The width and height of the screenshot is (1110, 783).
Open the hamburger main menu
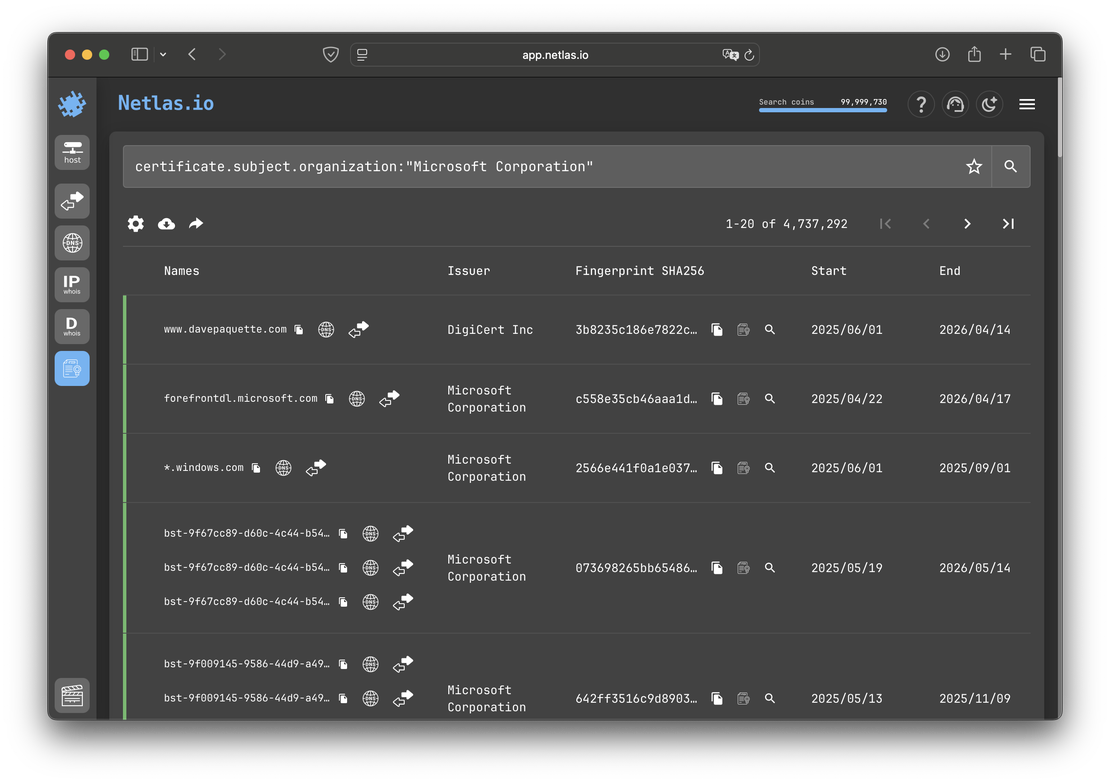[1027, 104]
